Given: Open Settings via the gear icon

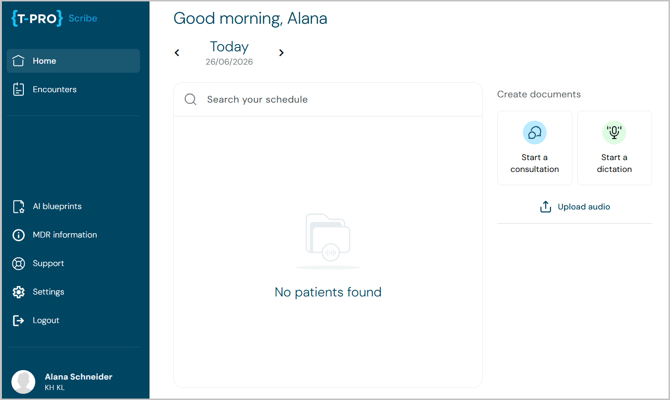Looking at the screenshot, I should click(x=18, y=292).
